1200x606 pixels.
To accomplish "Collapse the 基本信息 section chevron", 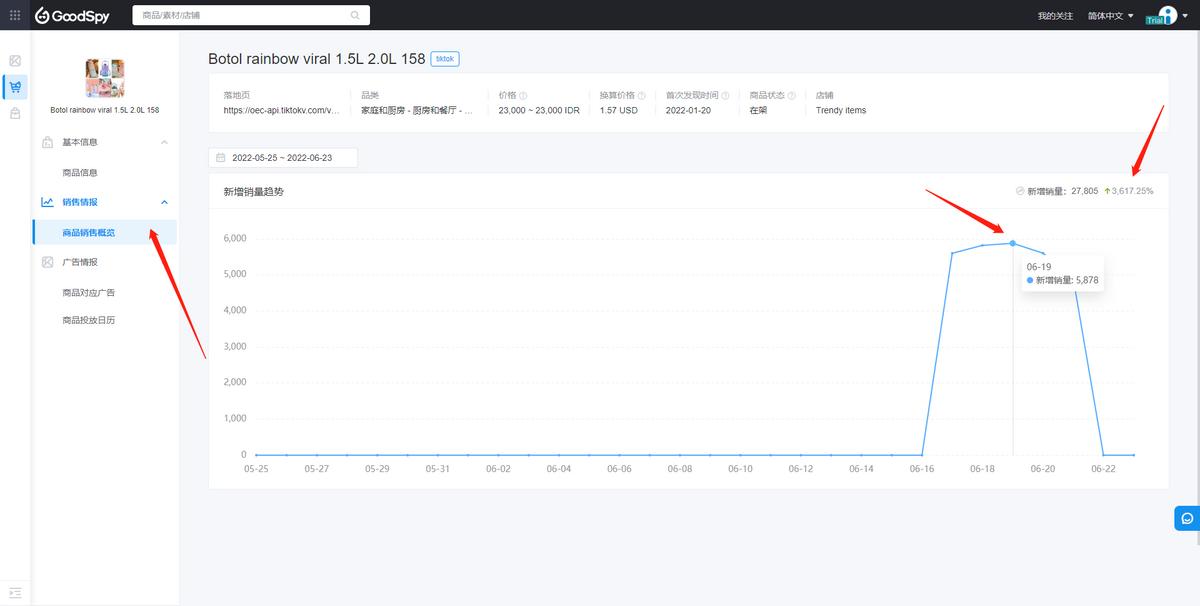I will [164, 142].
